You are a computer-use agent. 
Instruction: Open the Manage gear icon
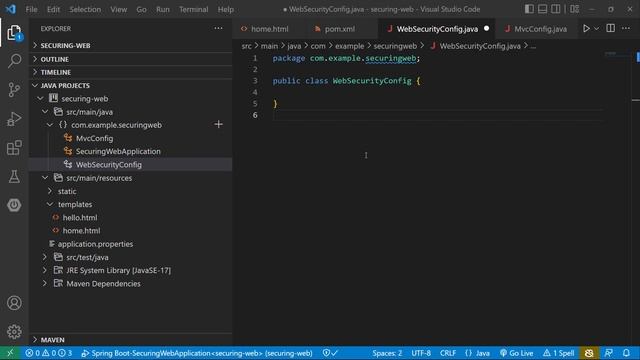(x=14, y=331)
